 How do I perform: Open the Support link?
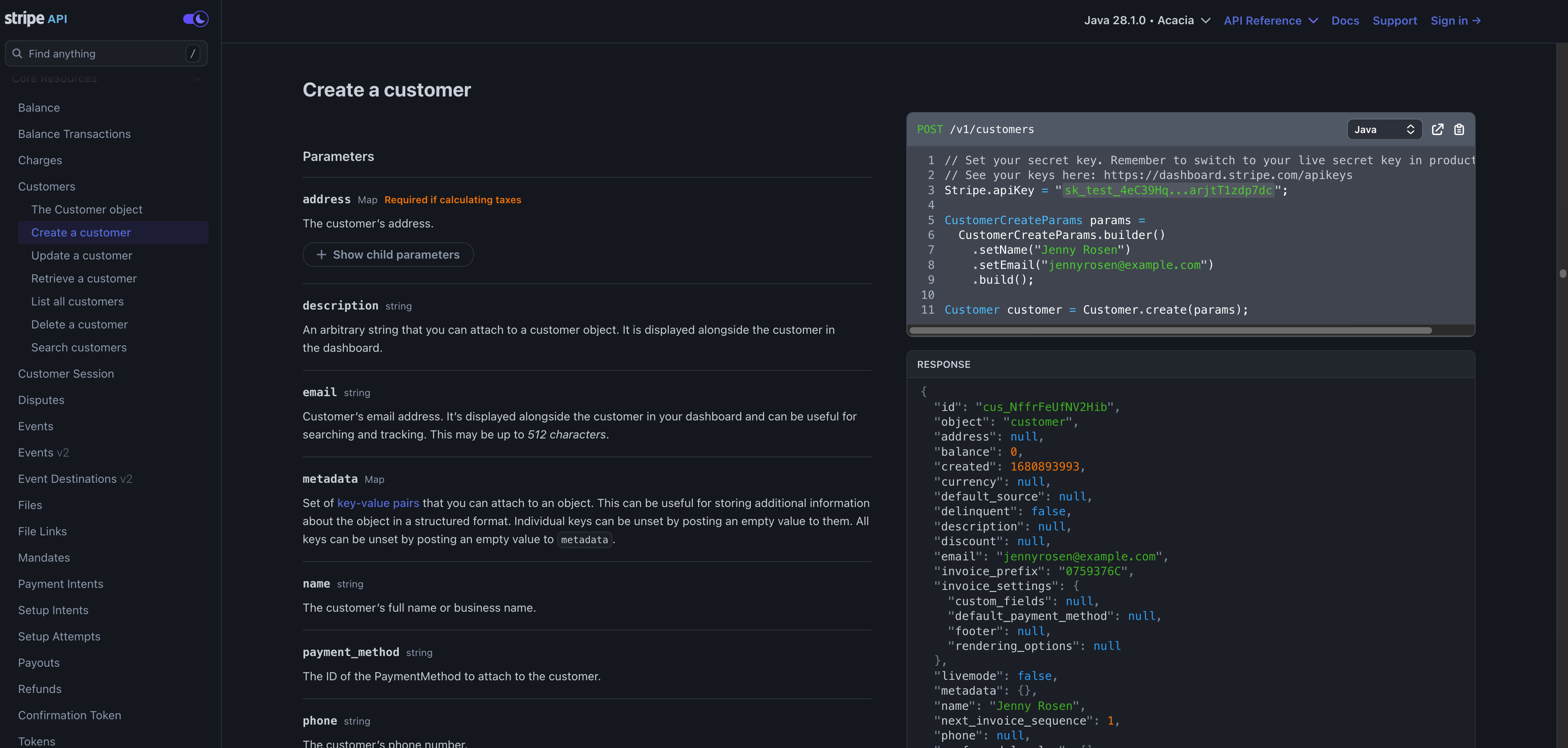pos(1395,20)
